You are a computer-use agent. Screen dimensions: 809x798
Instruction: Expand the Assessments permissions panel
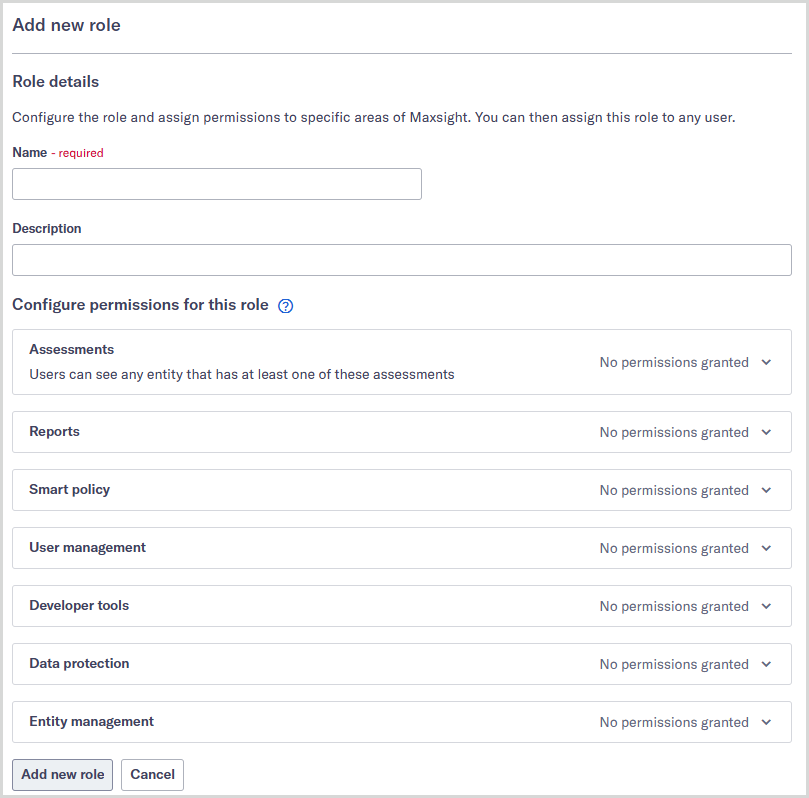click(400, 362)
